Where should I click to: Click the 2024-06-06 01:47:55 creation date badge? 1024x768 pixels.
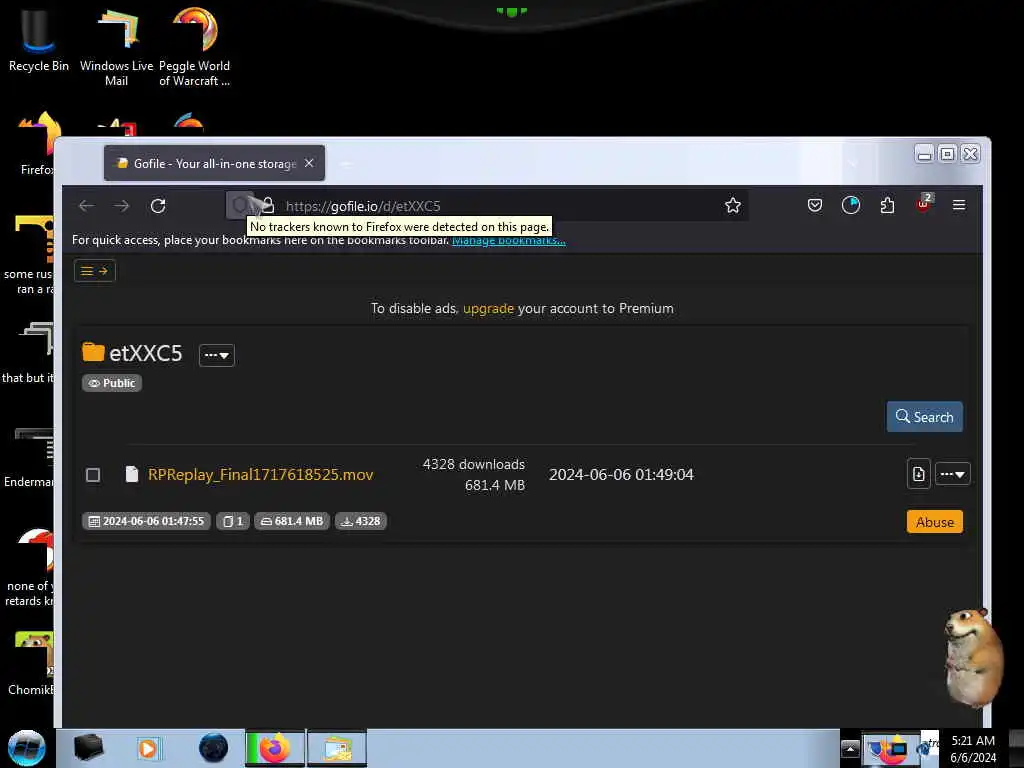pyautogui.click(x=146, y=521)
